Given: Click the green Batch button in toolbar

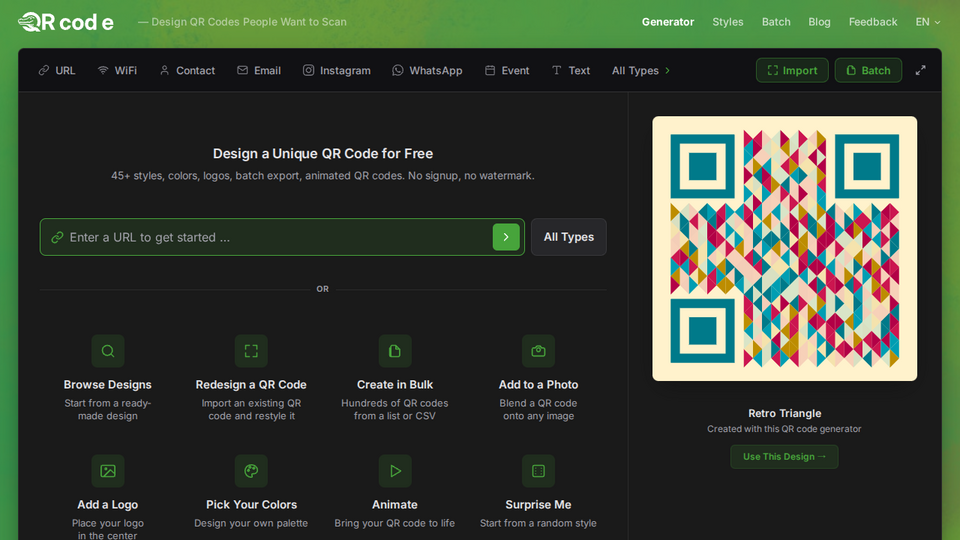Looking at the screenshot, I should point(868,70).
